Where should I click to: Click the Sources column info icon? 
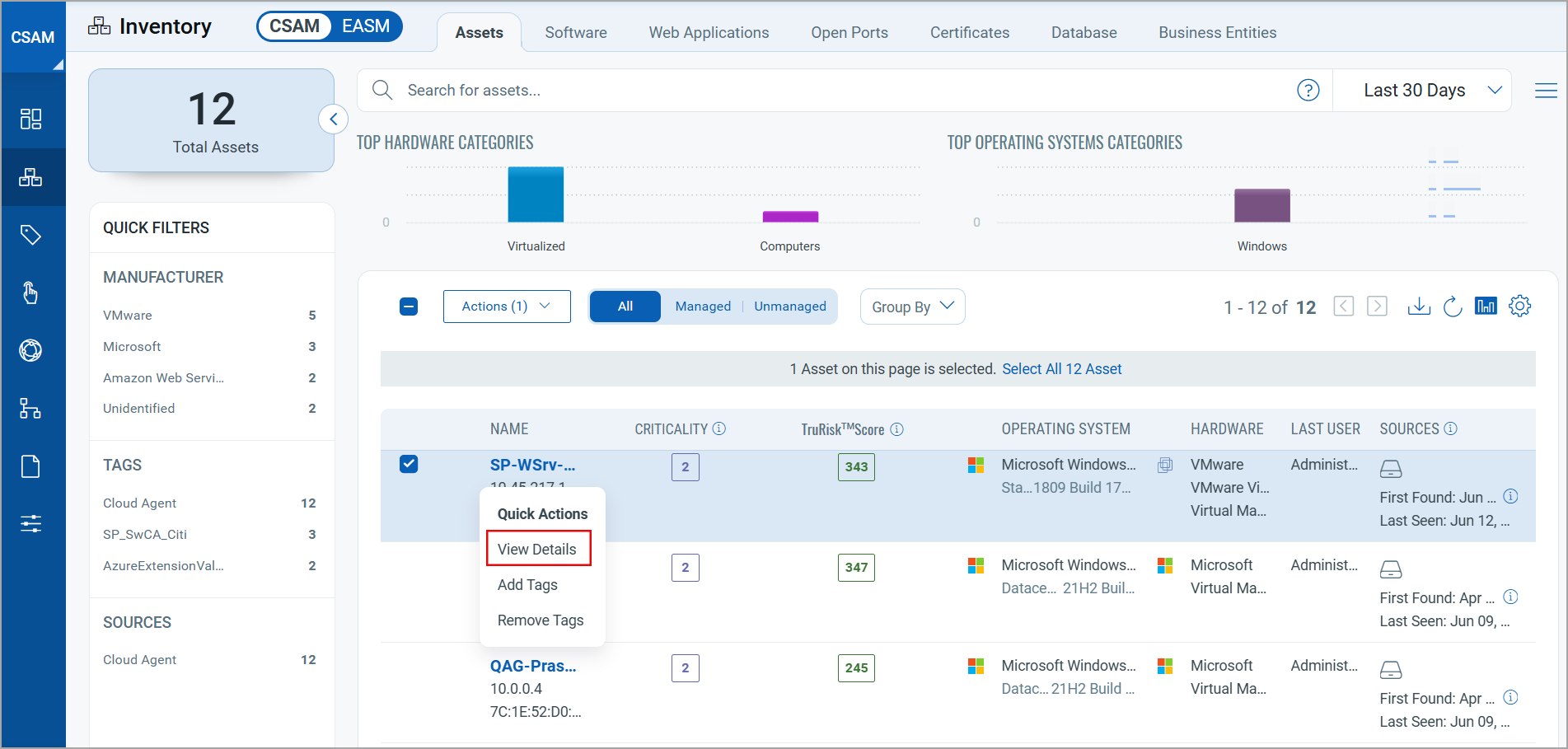(x=1451, y=428)
